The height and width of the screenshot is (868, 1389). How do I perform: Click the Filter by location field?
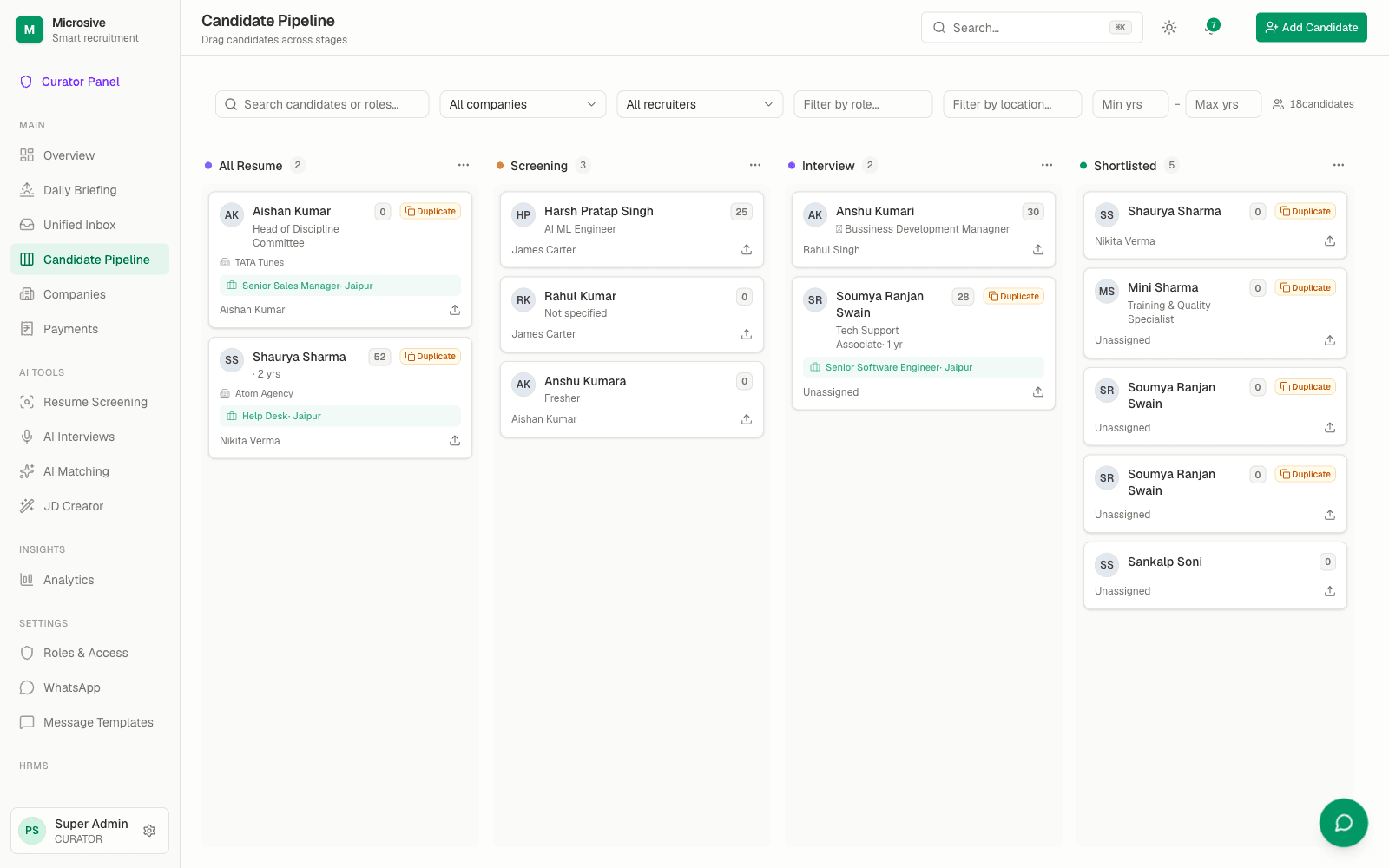click(1012, 104)
